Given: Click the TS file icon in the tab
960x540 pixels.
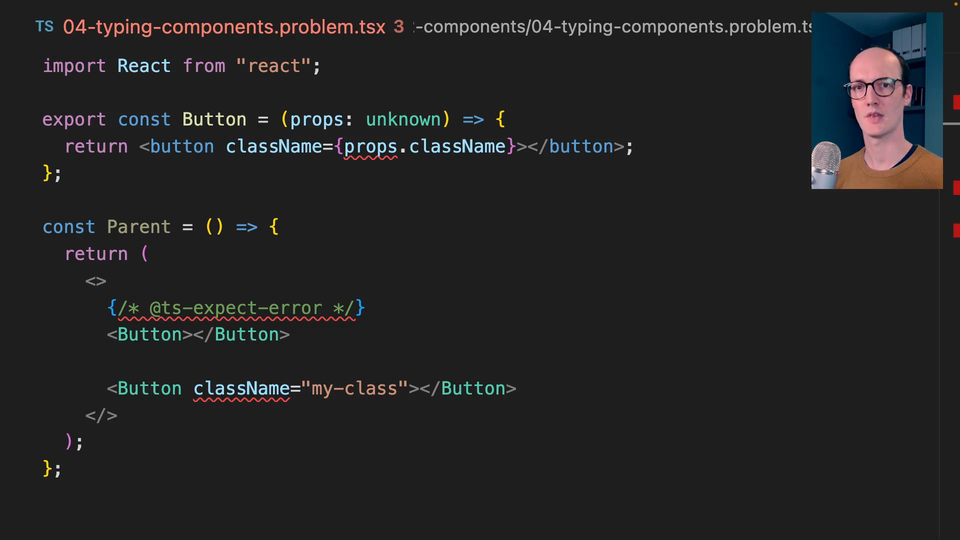Looking at the screenshot, I should 44,27.
